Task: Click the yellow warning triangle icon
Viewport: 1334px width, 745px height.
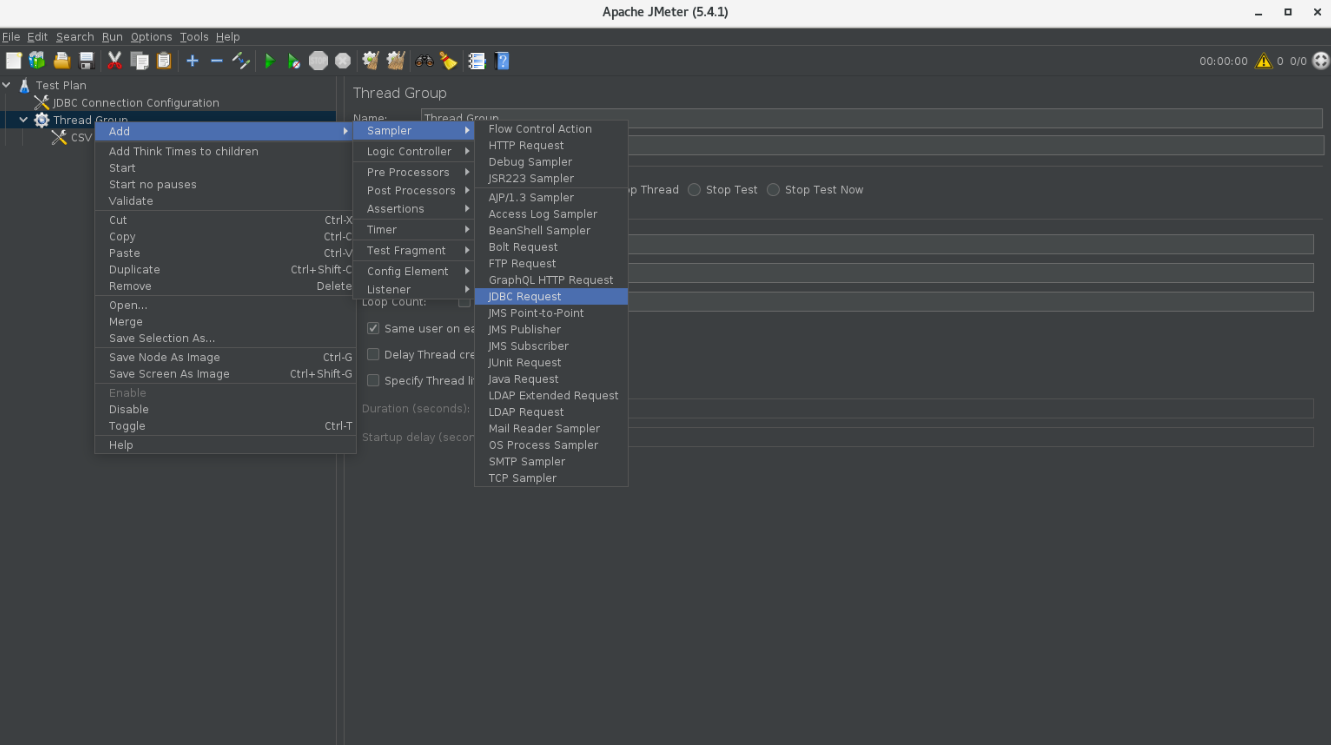Action: 1264,61
